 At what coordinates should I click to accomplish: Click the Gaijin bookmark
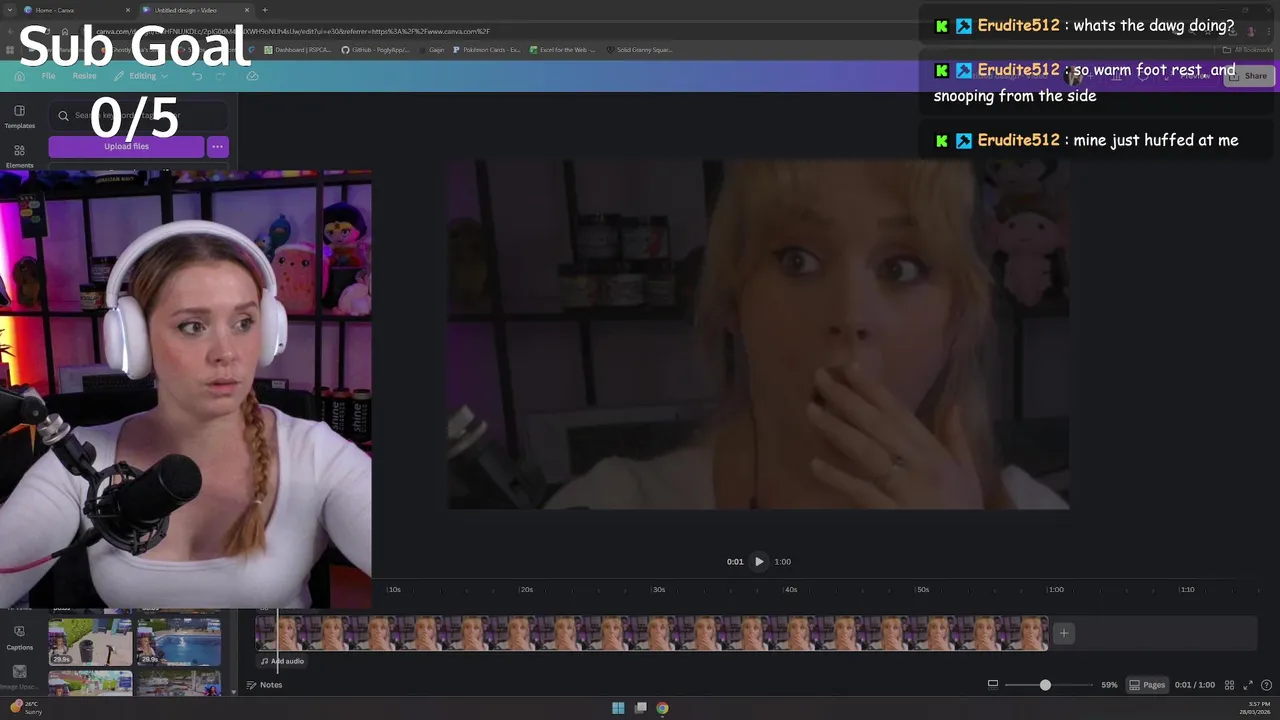pos(431,49)
